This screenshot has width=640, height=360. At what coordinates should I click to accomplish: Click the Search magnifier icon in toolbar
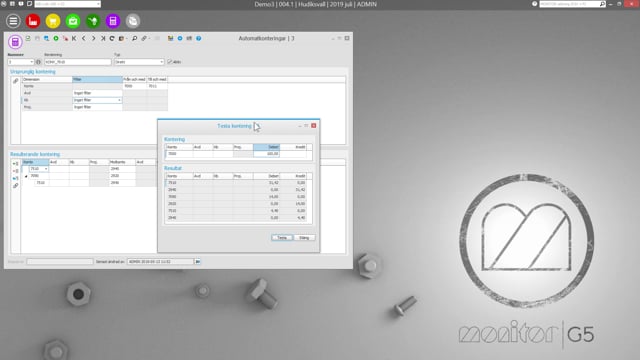134,38
